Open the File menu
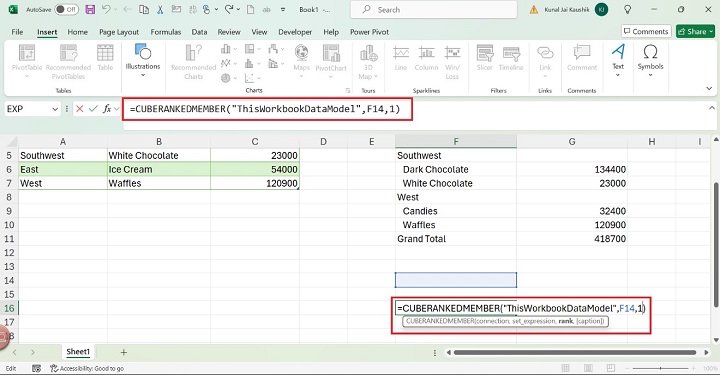Image resolution: width=720 pixels, height=375 pixels. pos(17,32)
